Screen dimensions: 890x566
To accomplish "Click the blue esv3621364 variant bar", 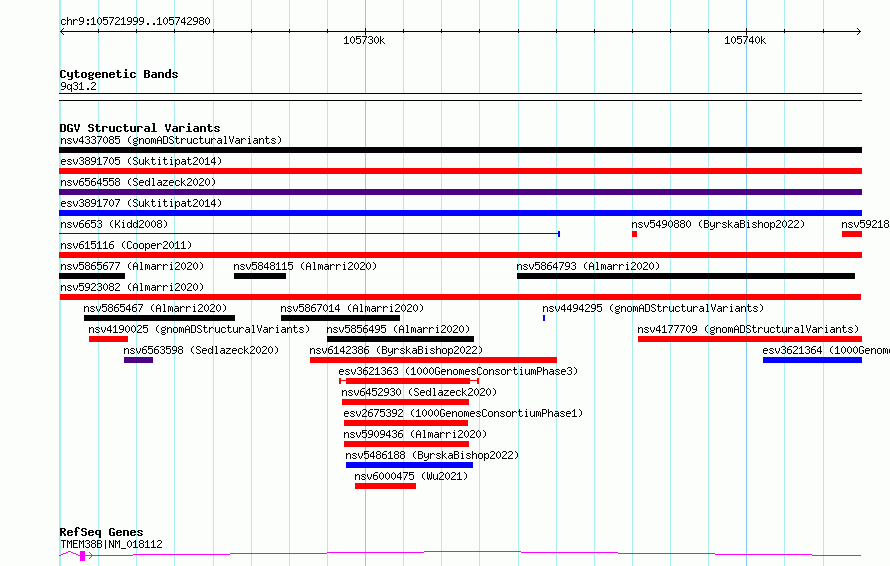I will click(x=812, y=360).
